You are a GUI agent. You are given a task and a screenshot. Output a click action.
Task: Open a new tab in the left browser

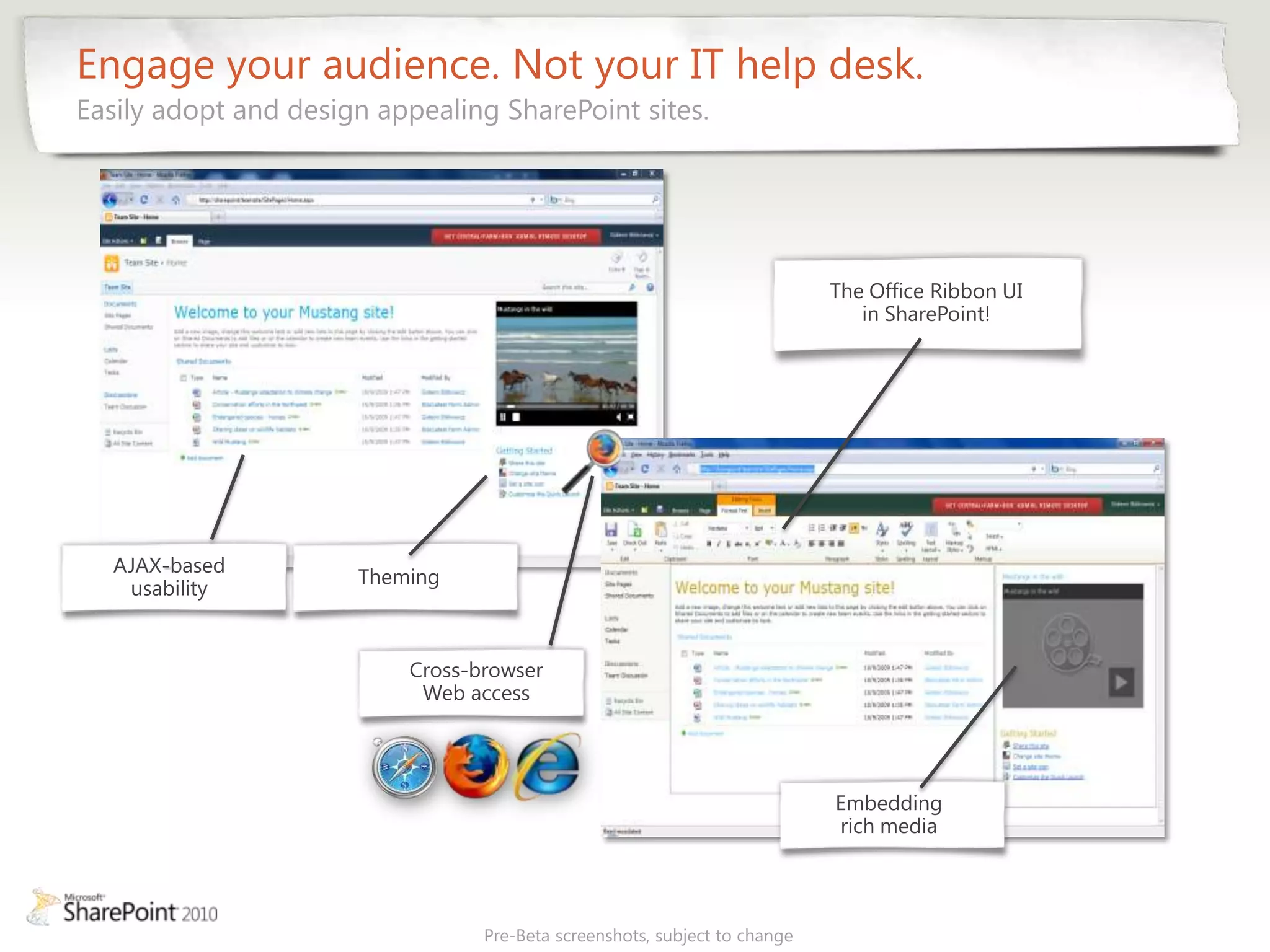[218, 217]
